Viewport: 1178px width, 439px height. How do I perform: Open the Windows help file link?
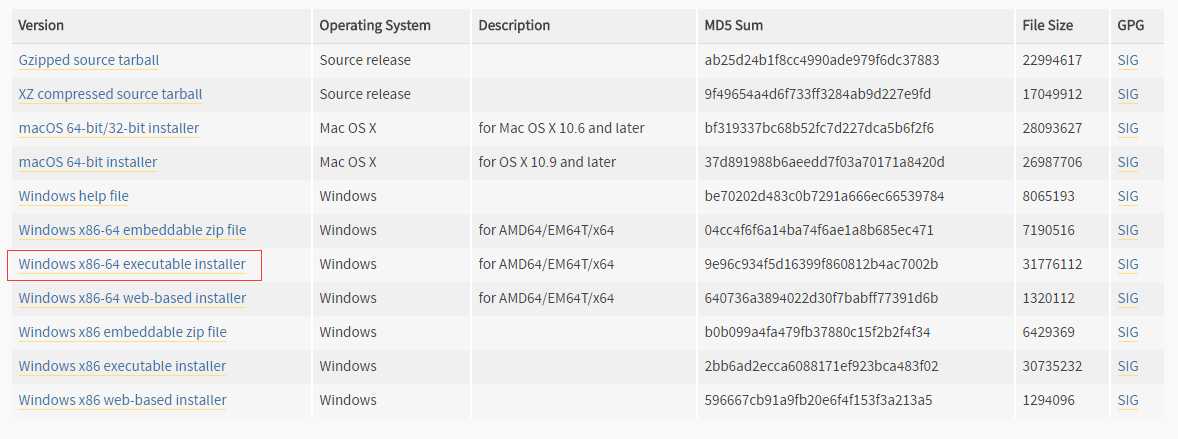pos(74,196)
